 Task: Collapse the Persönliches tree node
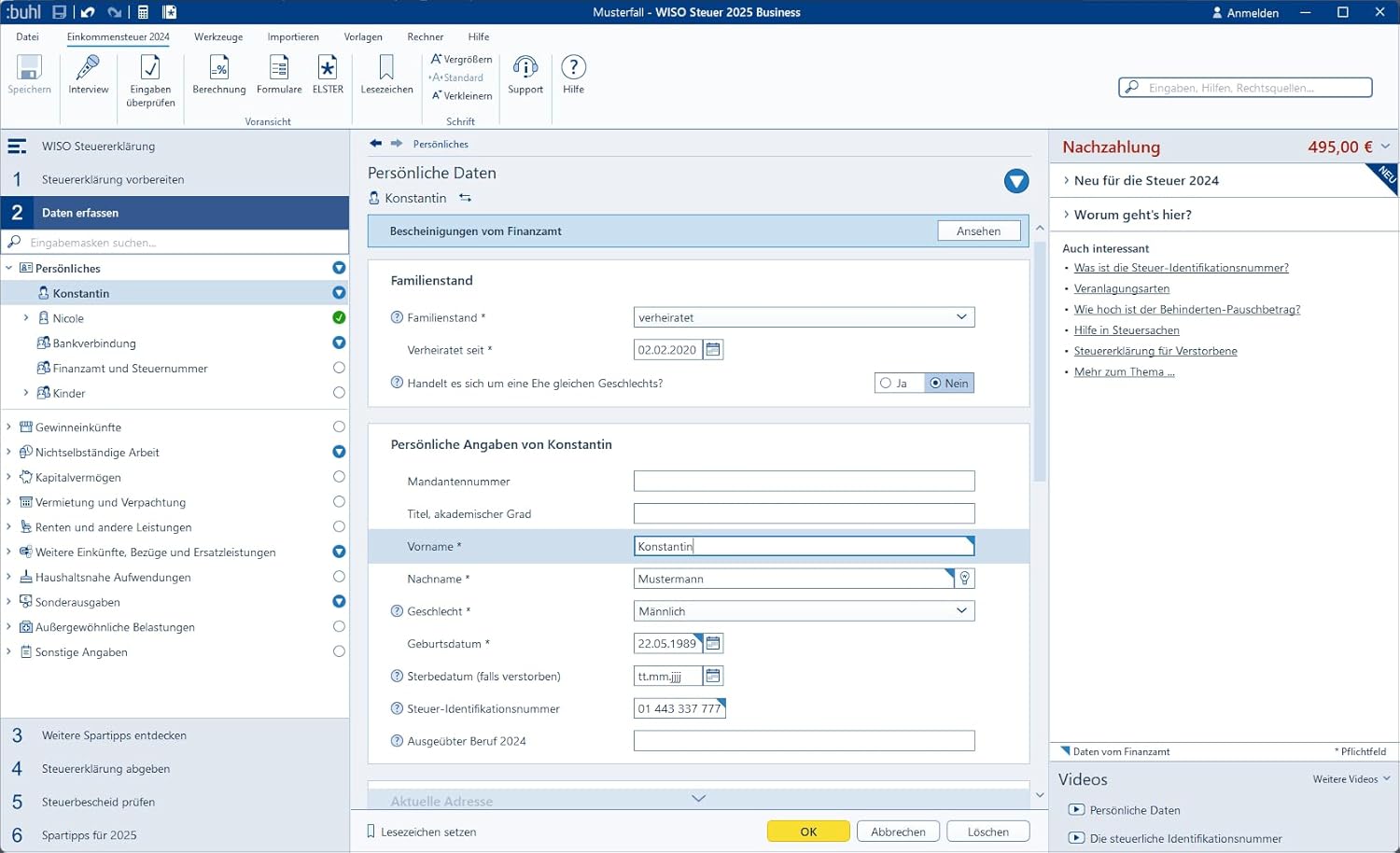point(9,268)
